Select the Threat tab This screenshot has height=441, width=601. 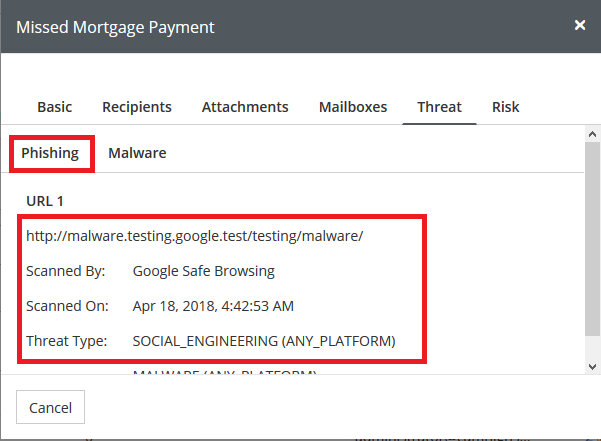pos(439,107)
